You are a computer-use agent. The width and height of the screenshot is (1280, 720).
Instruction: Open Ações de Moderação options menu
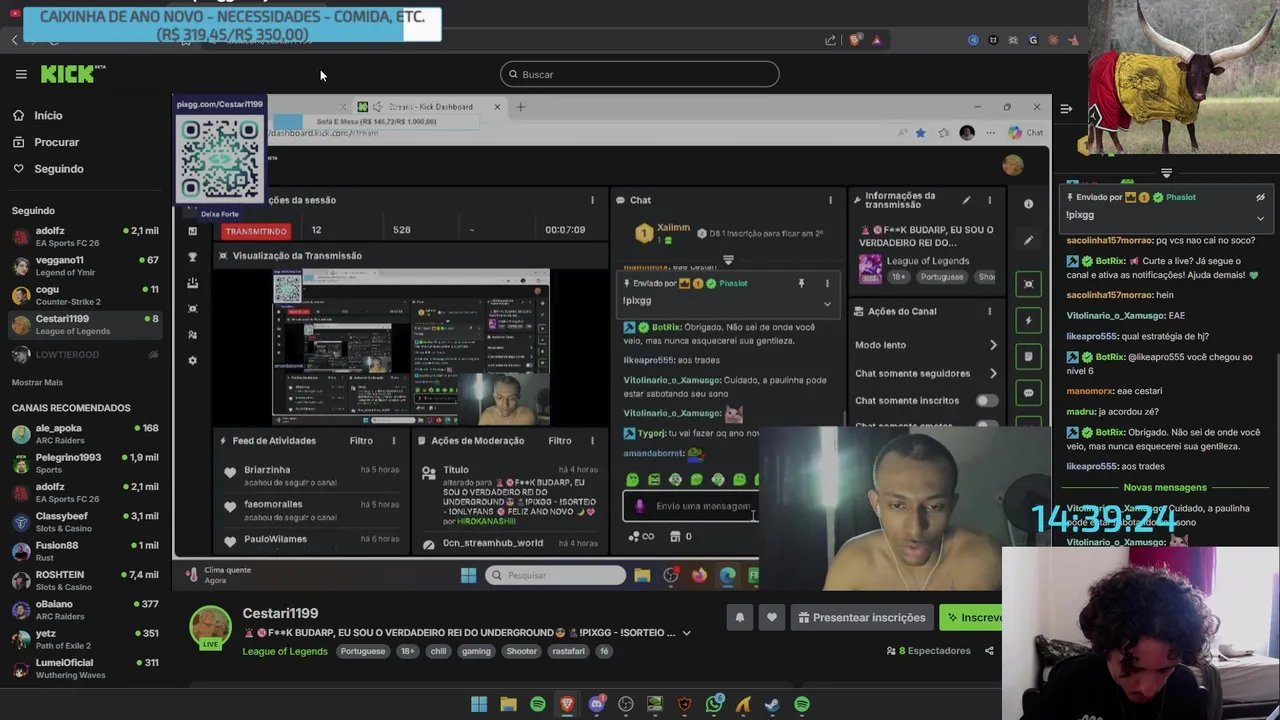tap(592, 441)
